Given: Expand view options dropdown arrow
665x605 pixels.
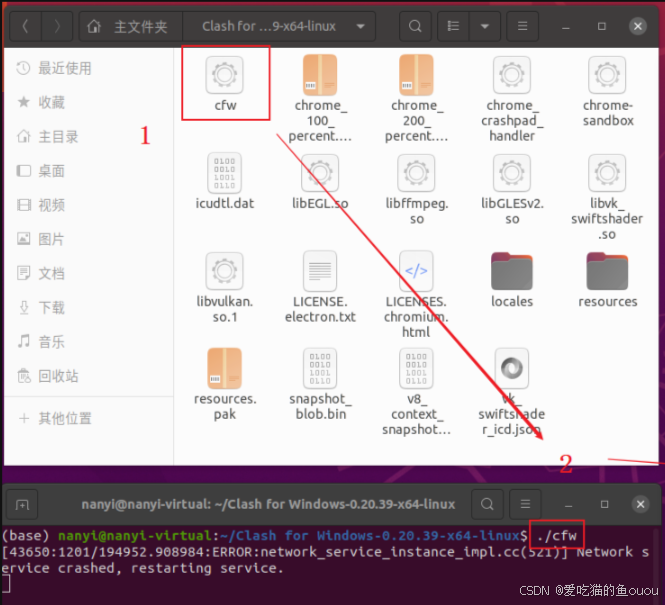Looking at the screenshot, I should coord(485,26).
